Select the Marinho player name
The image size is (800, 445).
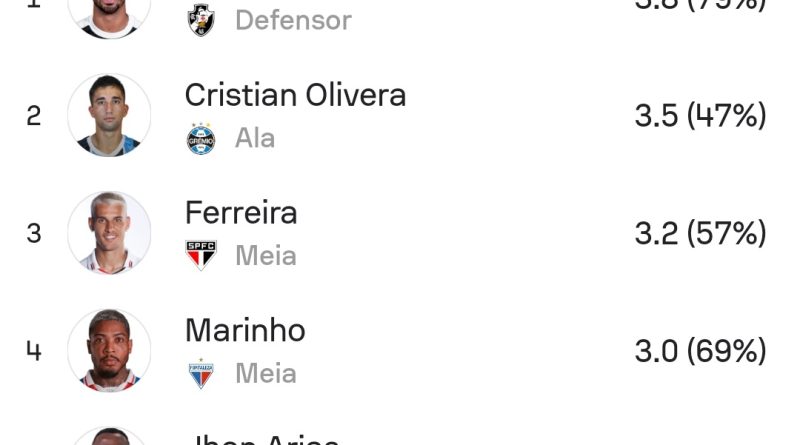coord(245,330)
